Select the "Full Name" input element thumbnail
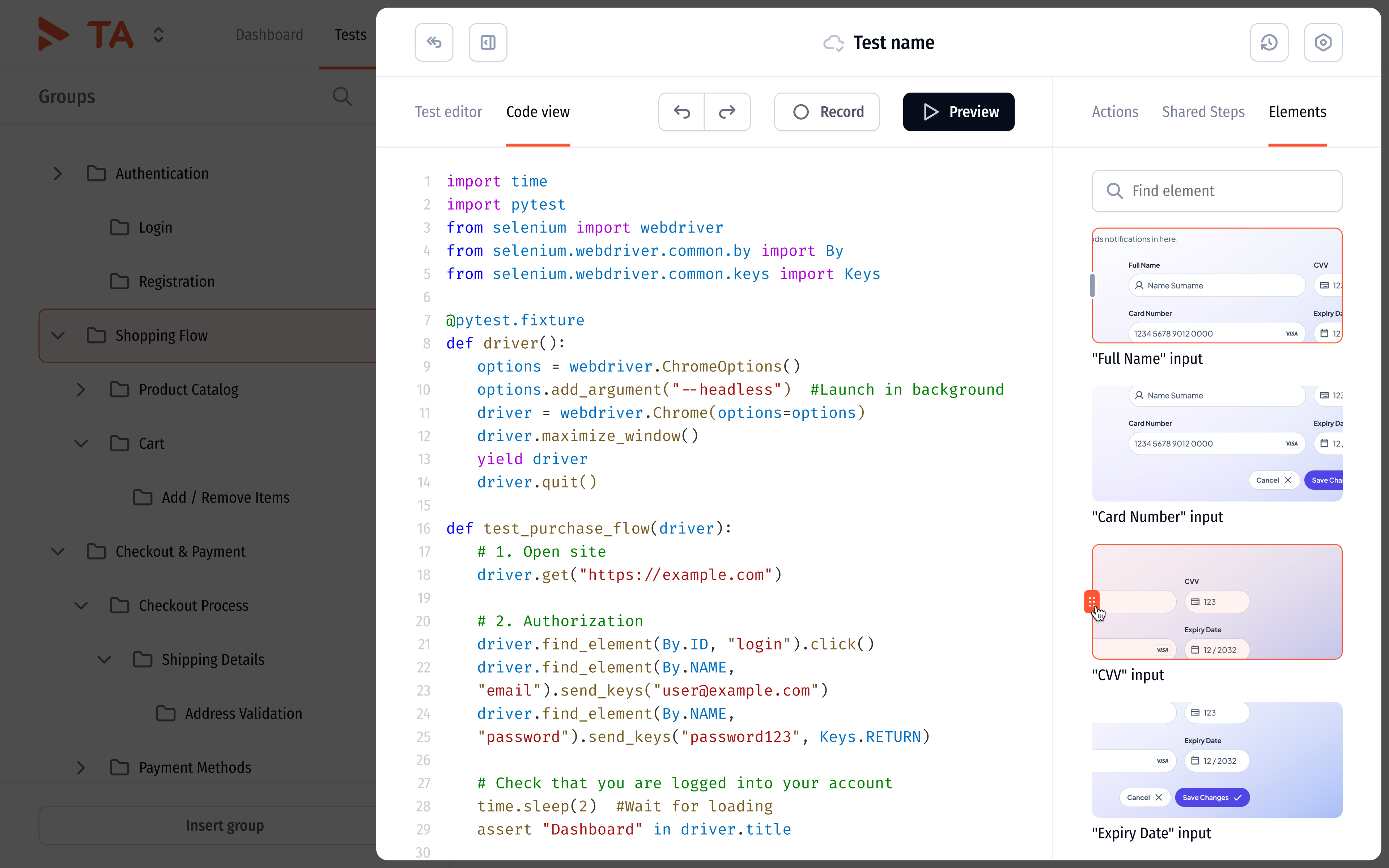Image resolution: width=1389 pixels, height=868 pixels. tap(1217, 285)
